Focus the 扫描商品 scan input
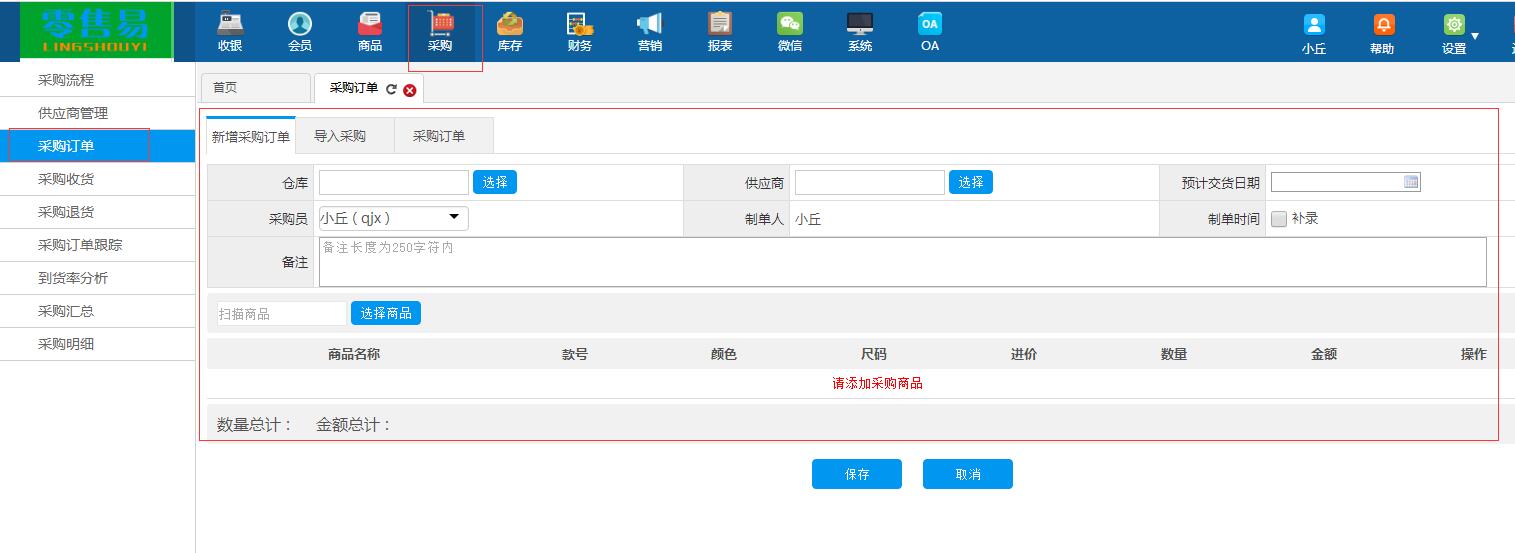The width and height of the screenshot is (1515, 553). click(282, 313)
